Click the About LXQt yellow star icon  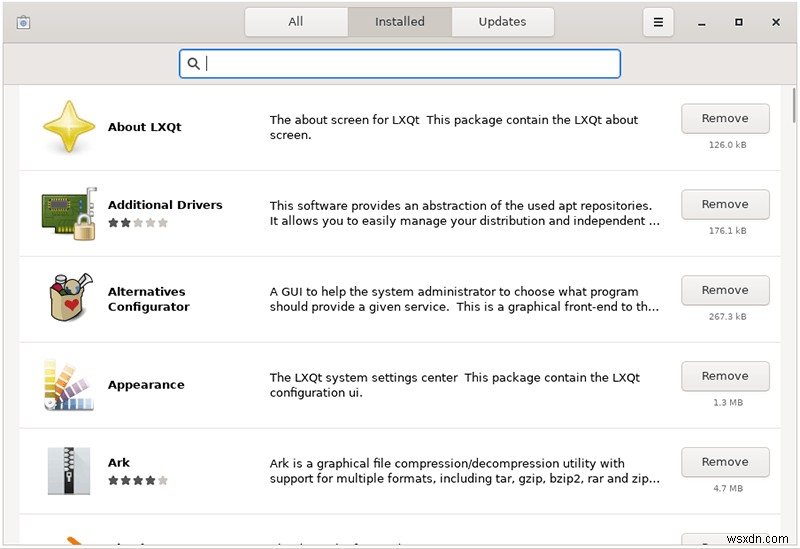click(x=69, y=127)
